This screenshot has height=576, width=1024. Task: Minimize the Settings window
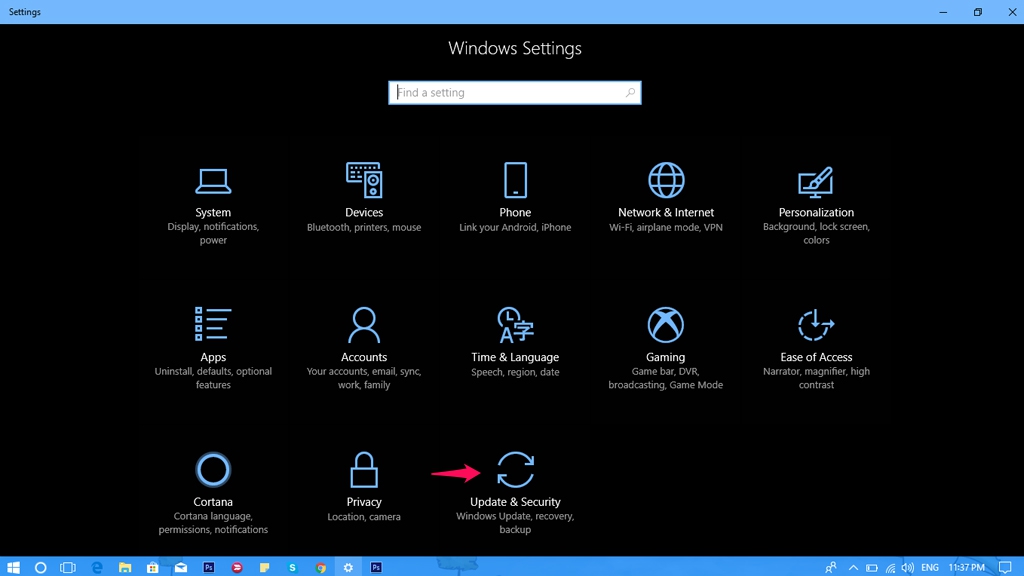(x=943, y=12)
